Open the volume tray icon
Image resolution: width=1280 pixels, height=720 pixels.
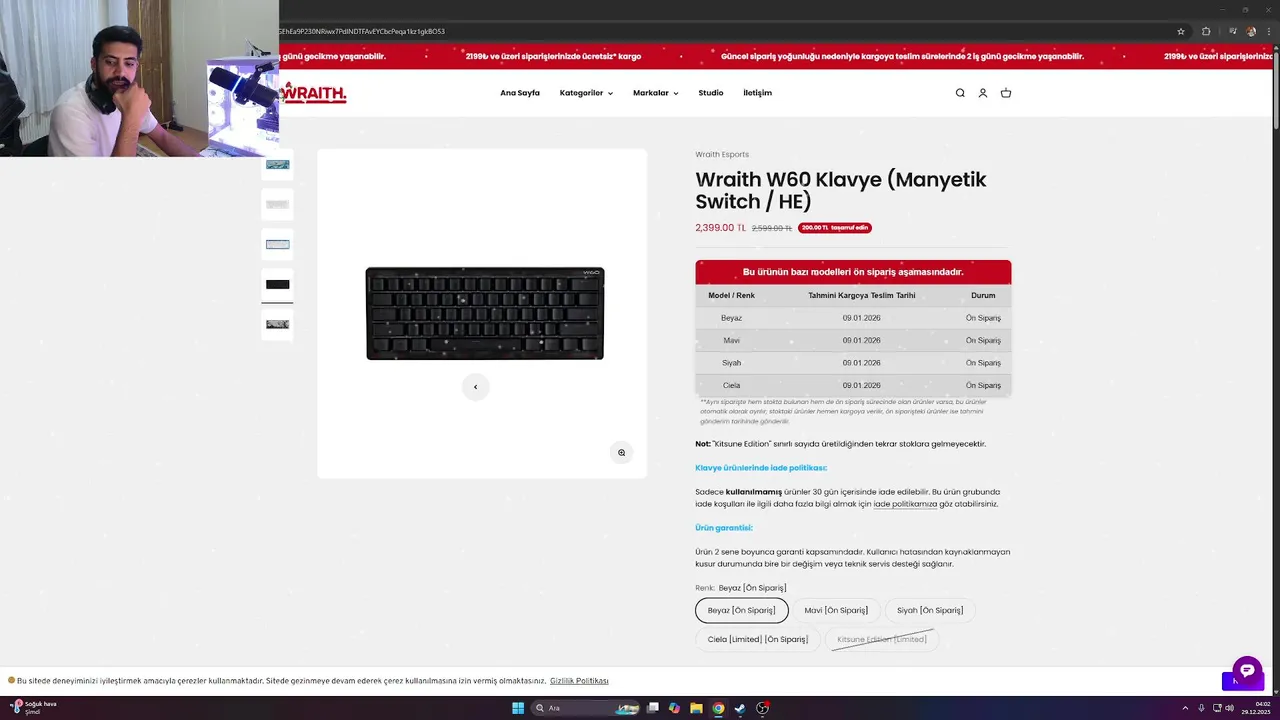tap(1229, 708)
